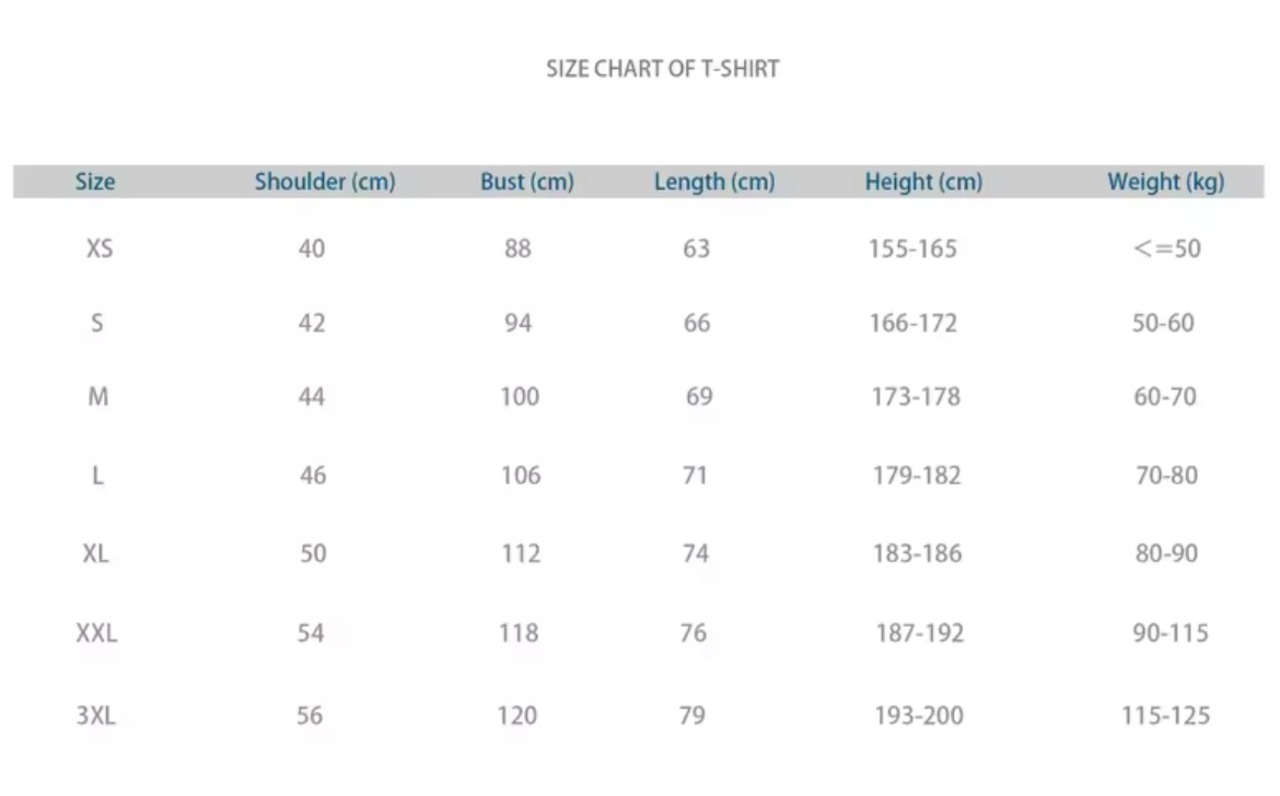Select the weight cell showing <=50
This screenshot has width=1280, height=796.
pos(1167,248)
